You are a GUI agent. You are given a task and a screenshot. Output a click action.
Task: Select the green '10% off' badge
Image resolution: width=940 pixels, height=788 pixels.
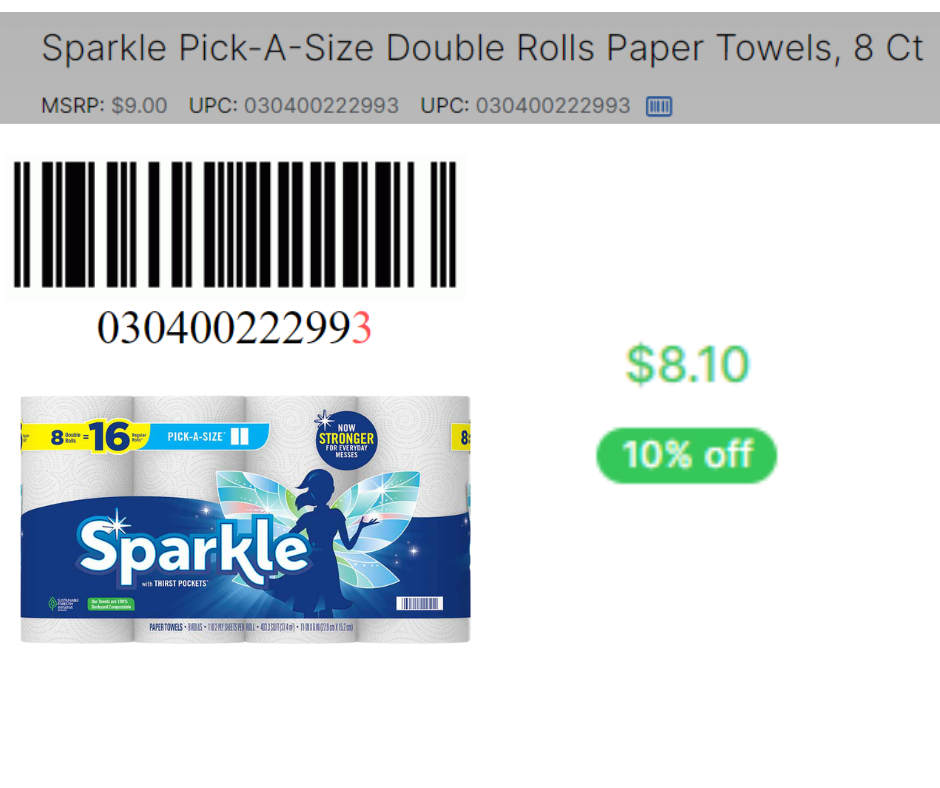pos(686,455)
